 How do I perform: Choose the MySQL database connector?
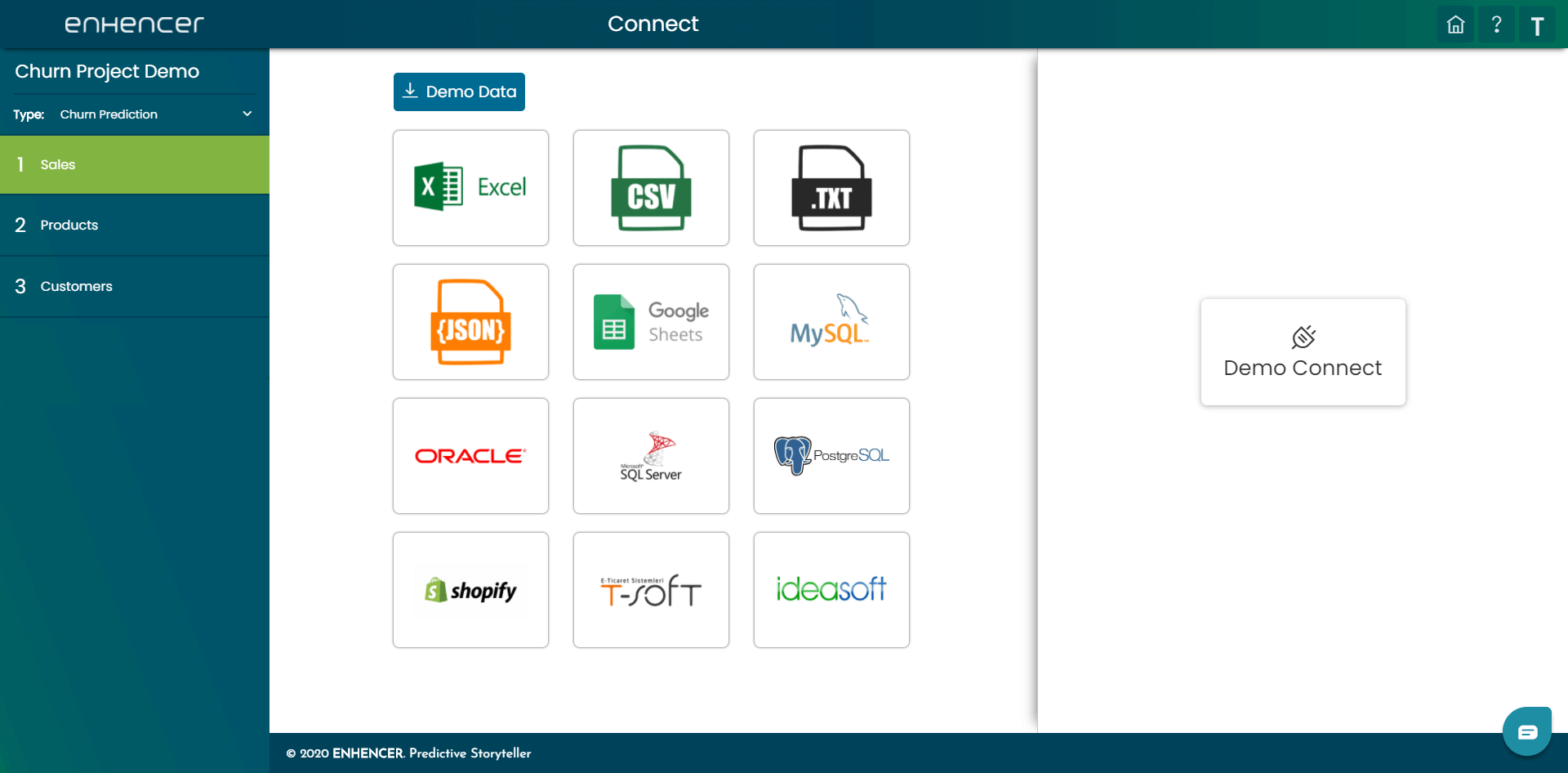coord(831,322)
